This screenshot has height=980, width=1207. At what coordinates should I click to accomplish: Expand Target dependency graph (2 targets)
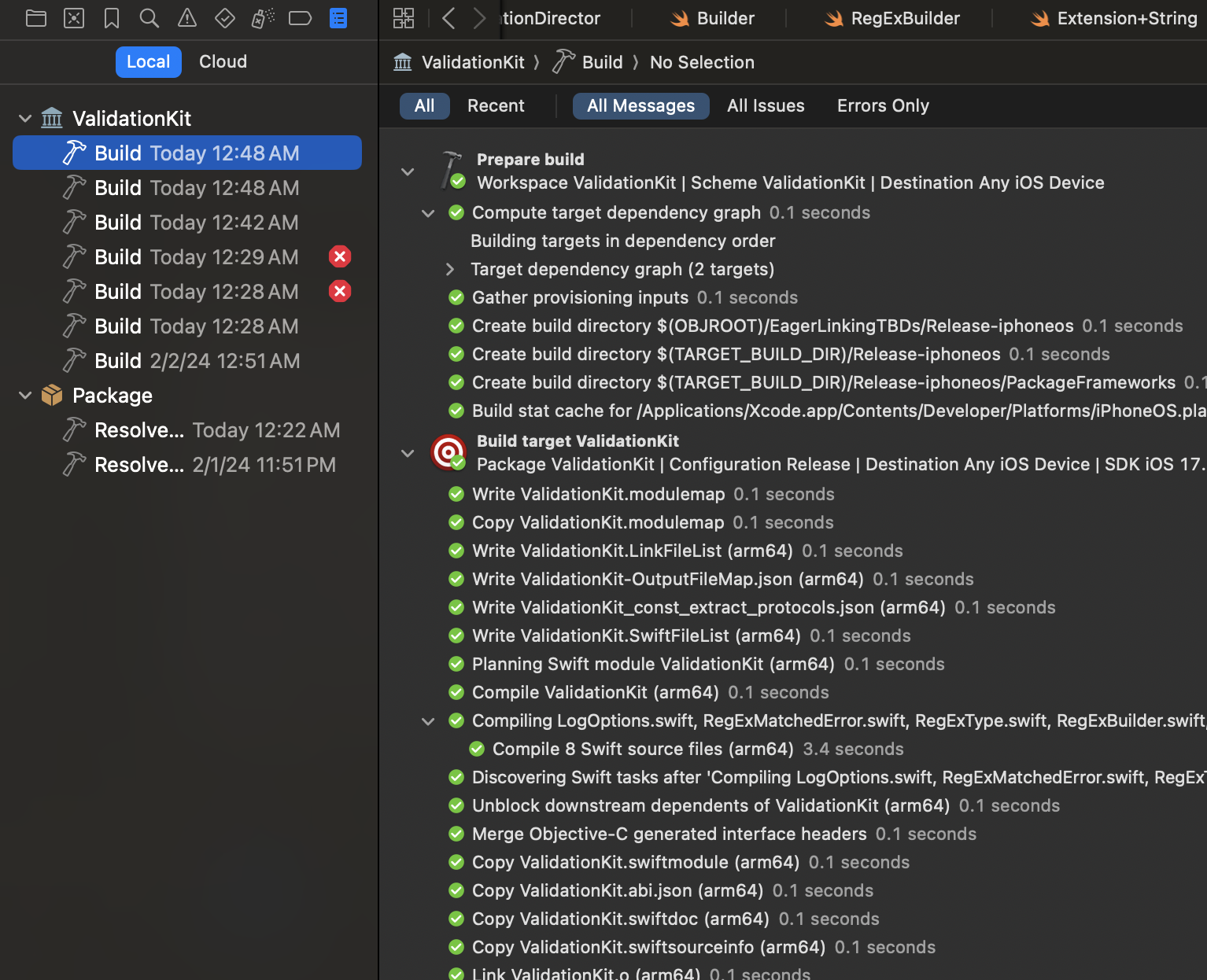pos(450,269)
